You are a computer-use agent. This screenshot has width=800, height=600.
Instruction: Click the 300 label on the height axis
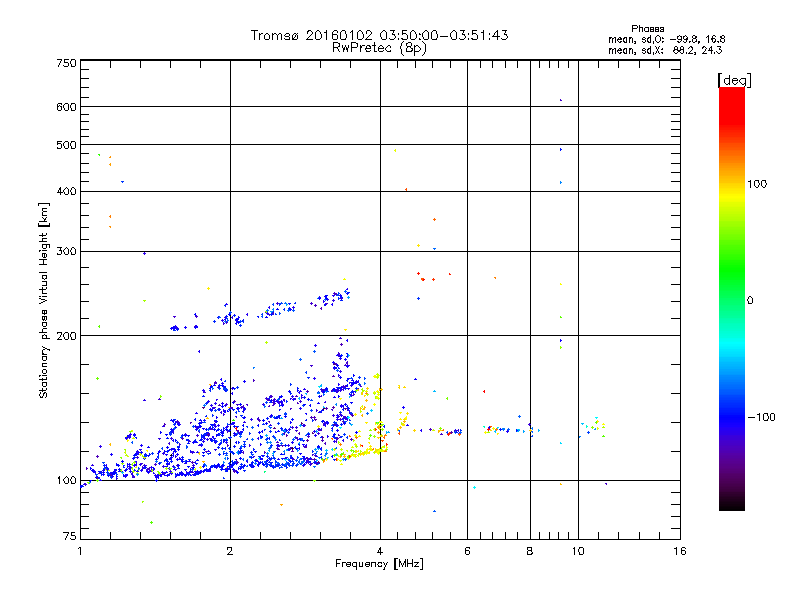[x=67, y=252]
